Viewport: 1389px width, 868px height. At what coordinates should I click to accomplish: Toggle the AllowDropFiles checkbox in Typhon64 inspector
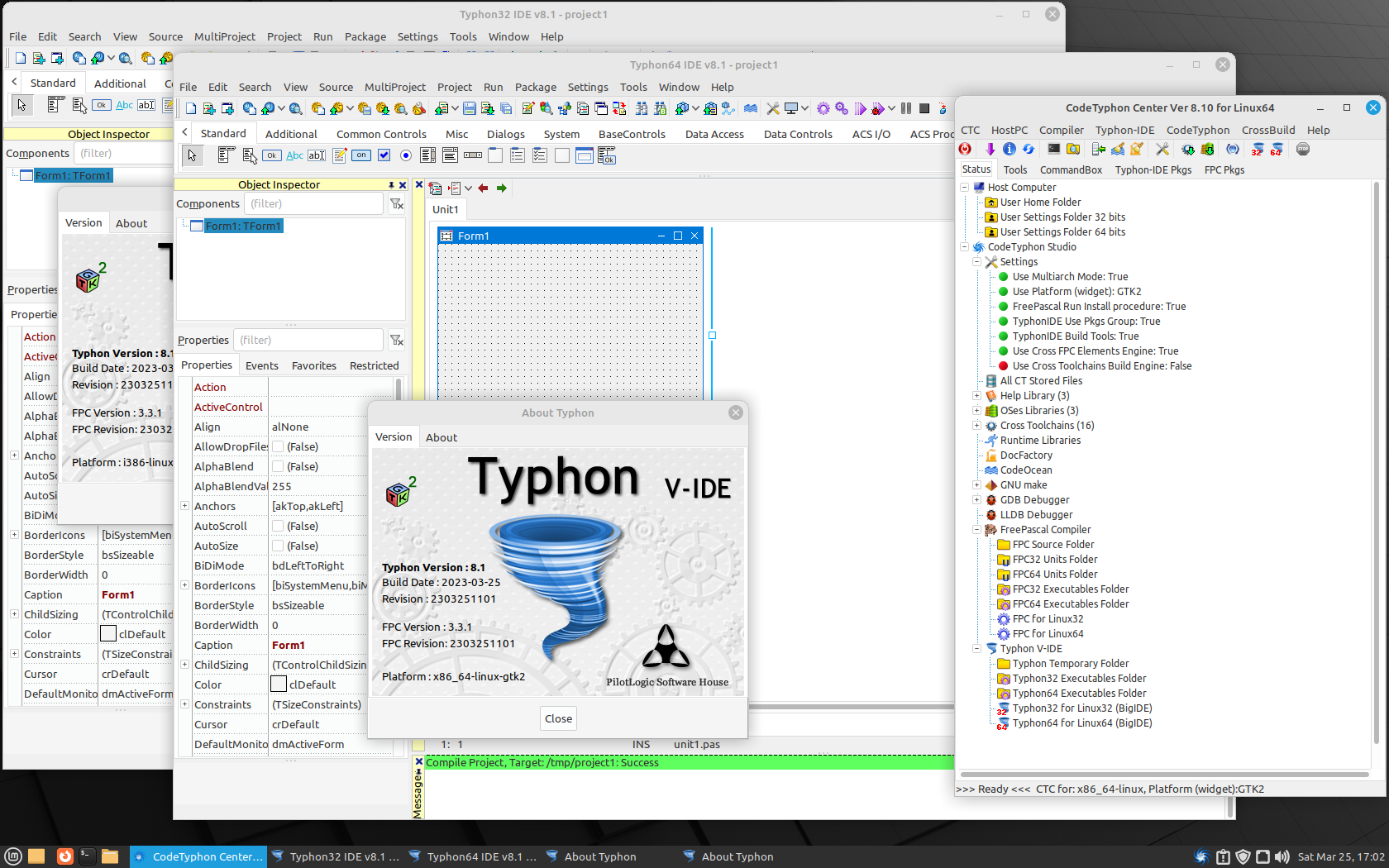pyautogui.click(x=278, y=446)
